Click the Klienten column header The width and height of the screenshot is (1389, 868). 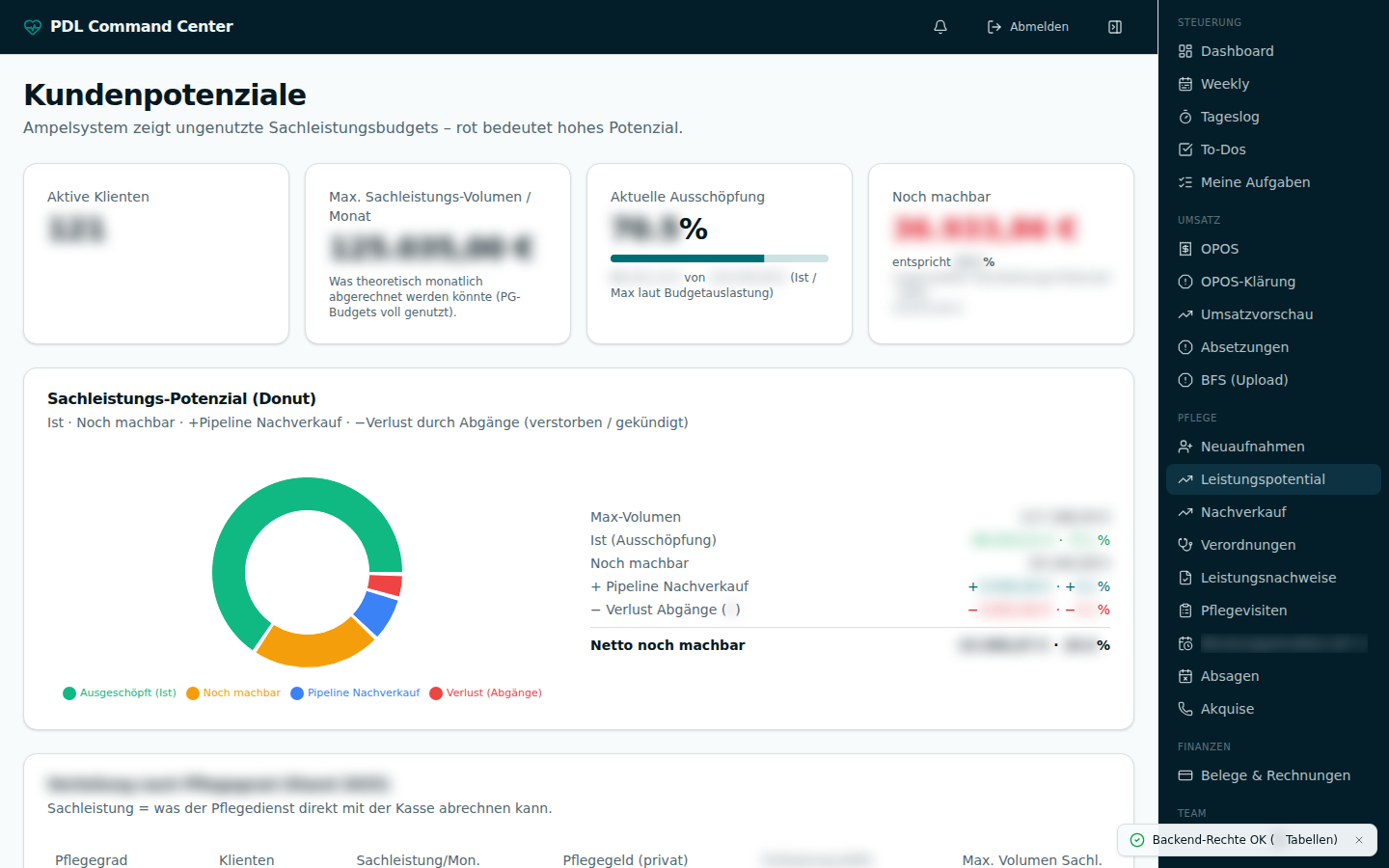[247, 860]
